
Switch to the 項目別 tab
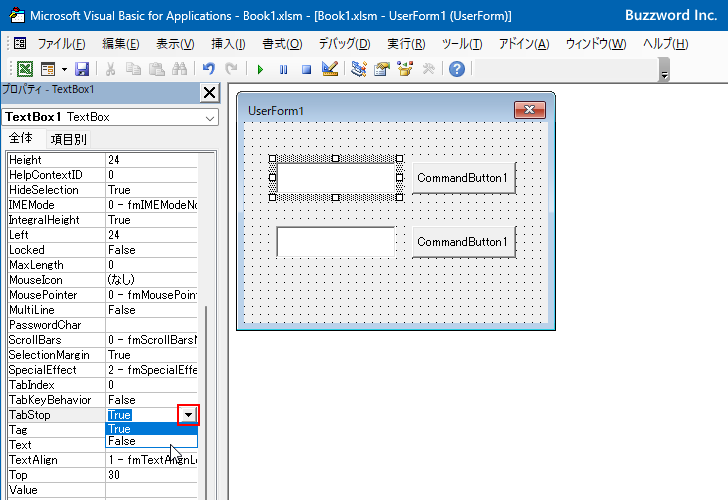[68, 139]
